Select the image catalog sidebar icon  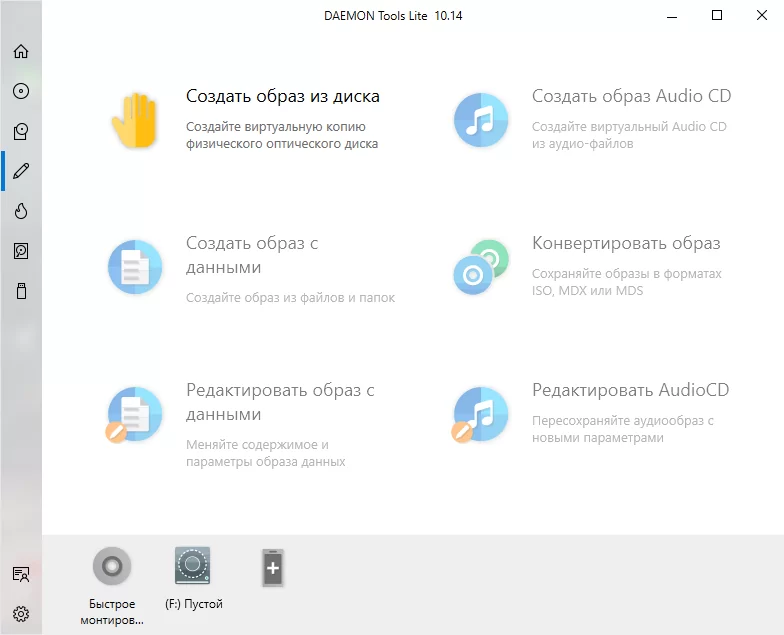[x=21, y=131]
